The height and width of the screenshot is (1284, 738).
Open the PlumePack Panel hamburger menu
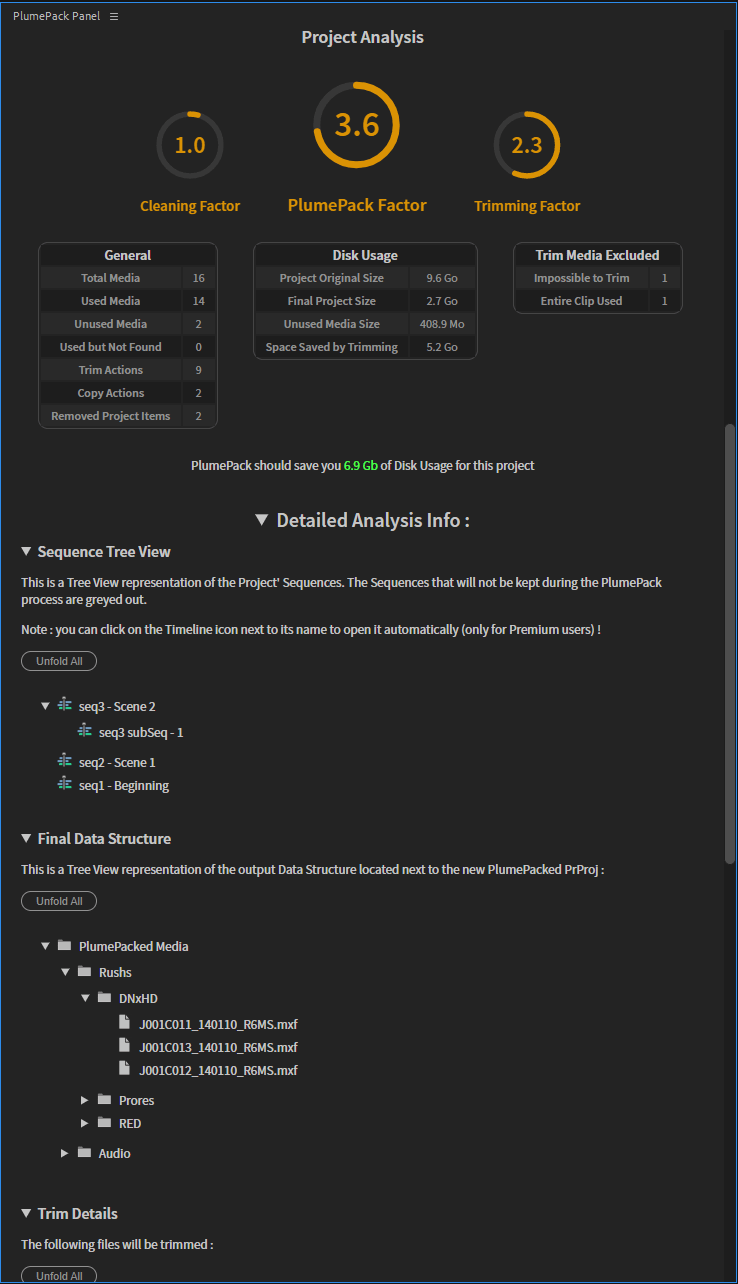[114, 17]
